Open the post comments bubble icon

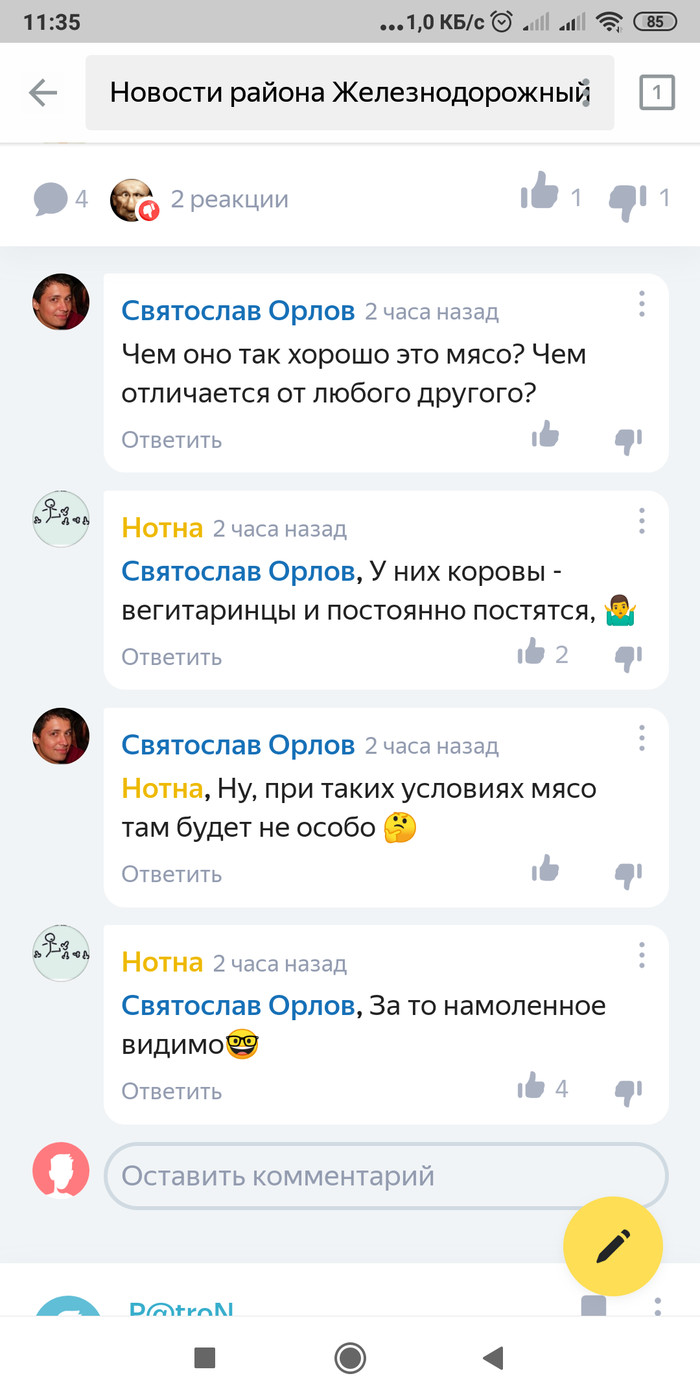tap(50, 199)
